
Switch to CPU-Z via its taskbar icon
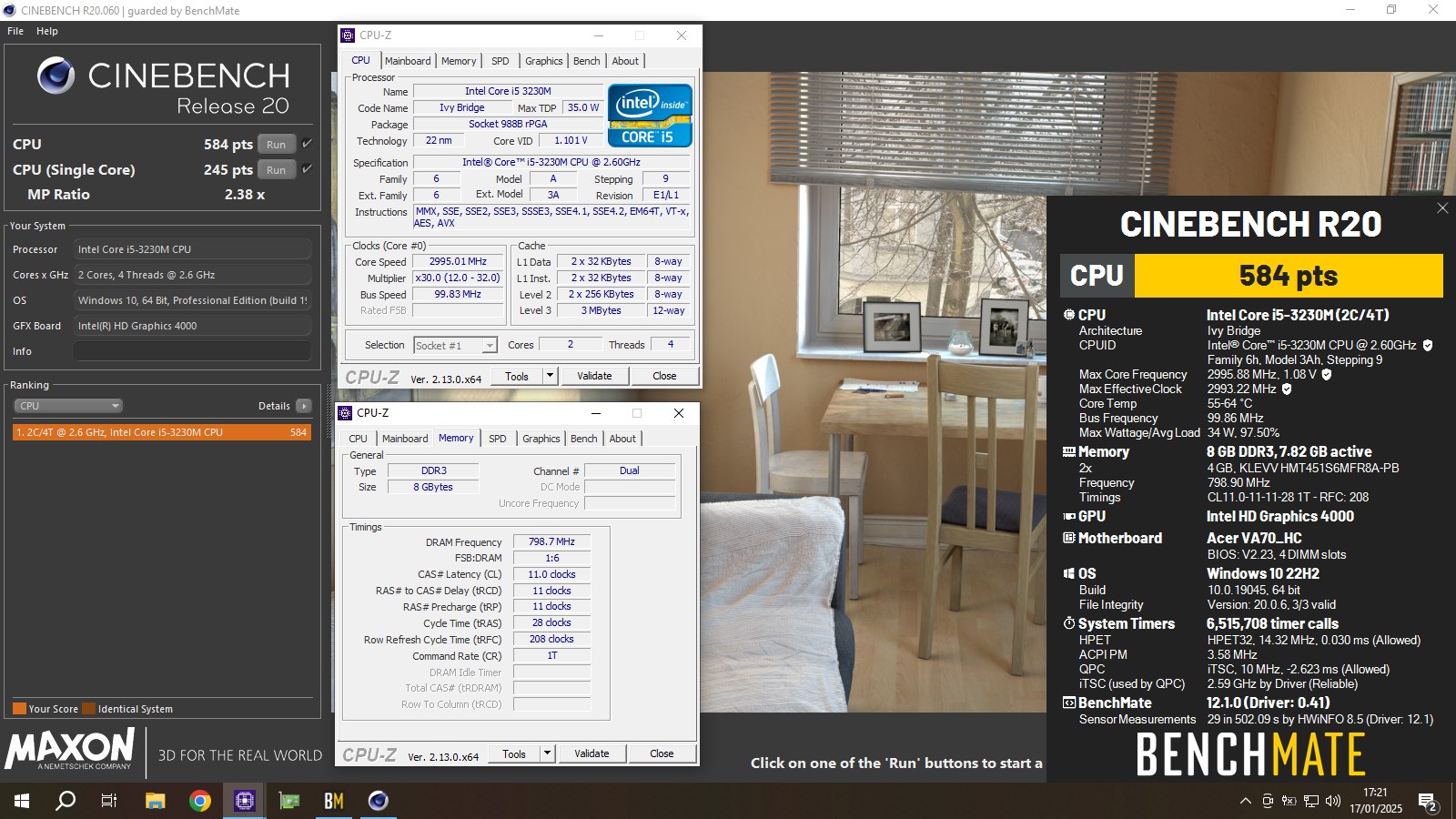pos(245,801)
